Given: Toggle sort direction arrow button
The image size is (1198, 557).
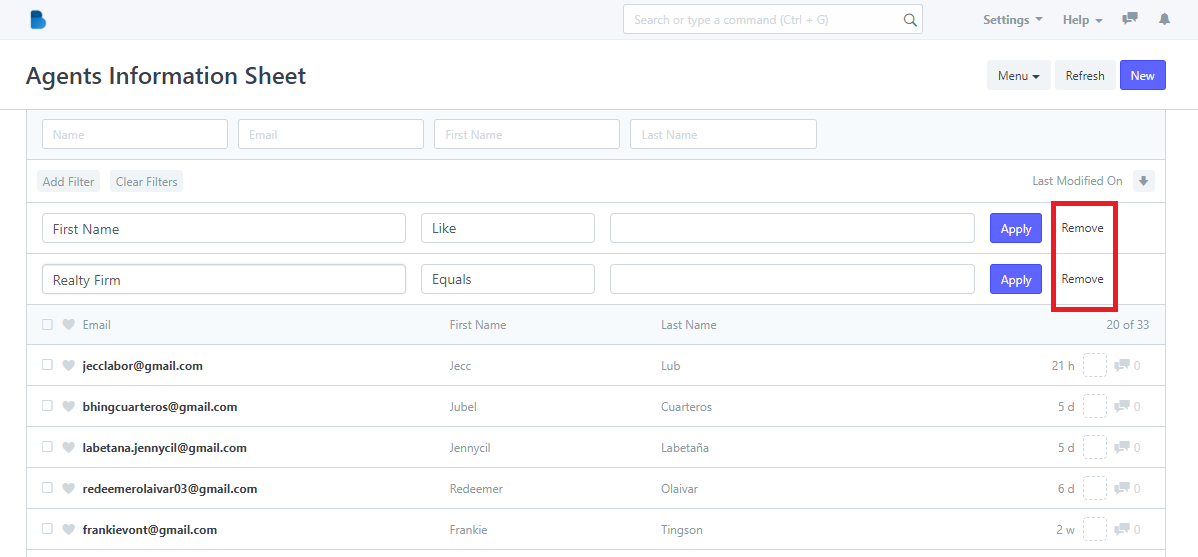Looking at the screenshot, I should (x=1144, y=181).
